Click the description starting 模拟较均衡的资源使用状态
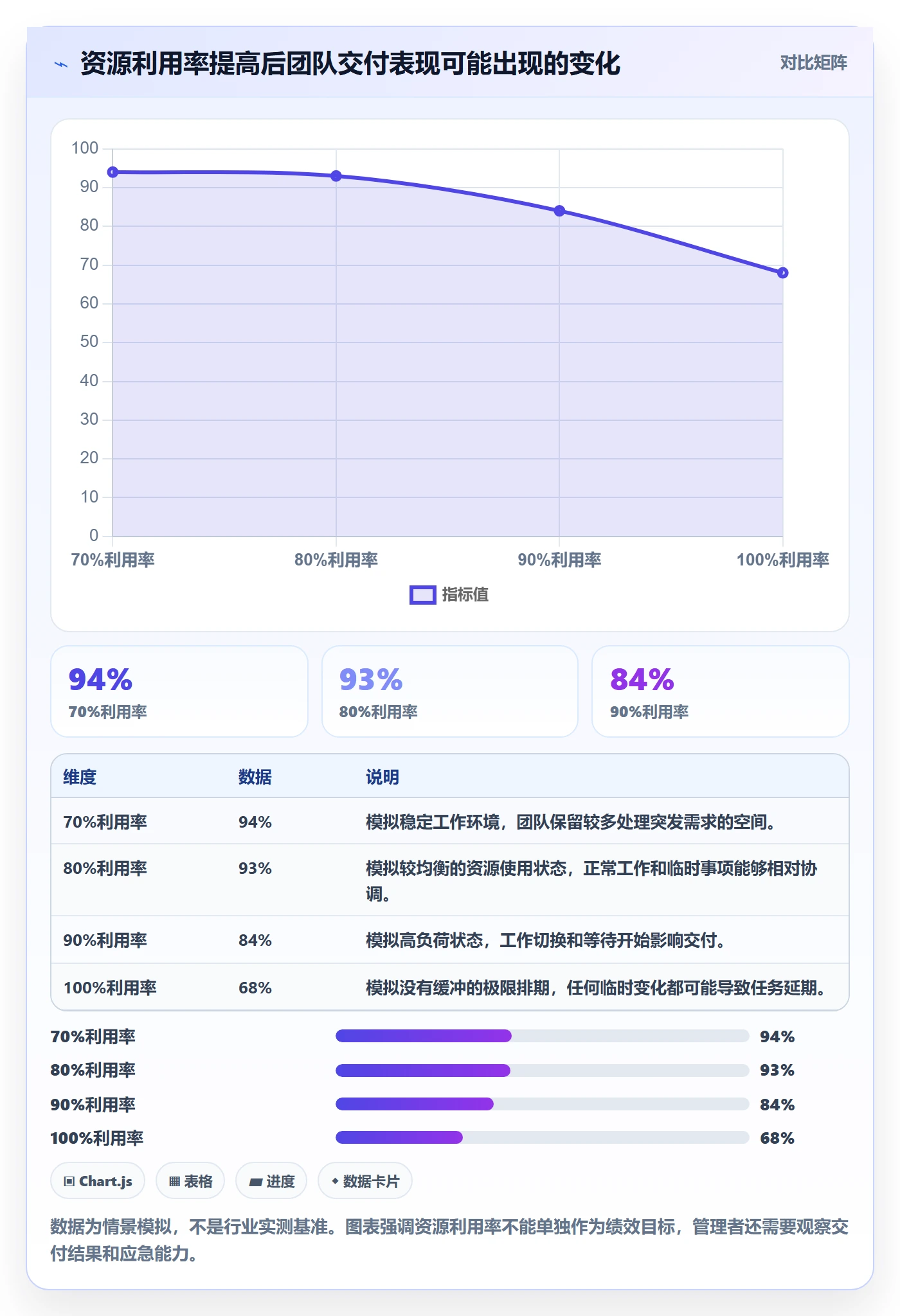The width and height of the screenshot is (900, 1316). tap(591, 881)
